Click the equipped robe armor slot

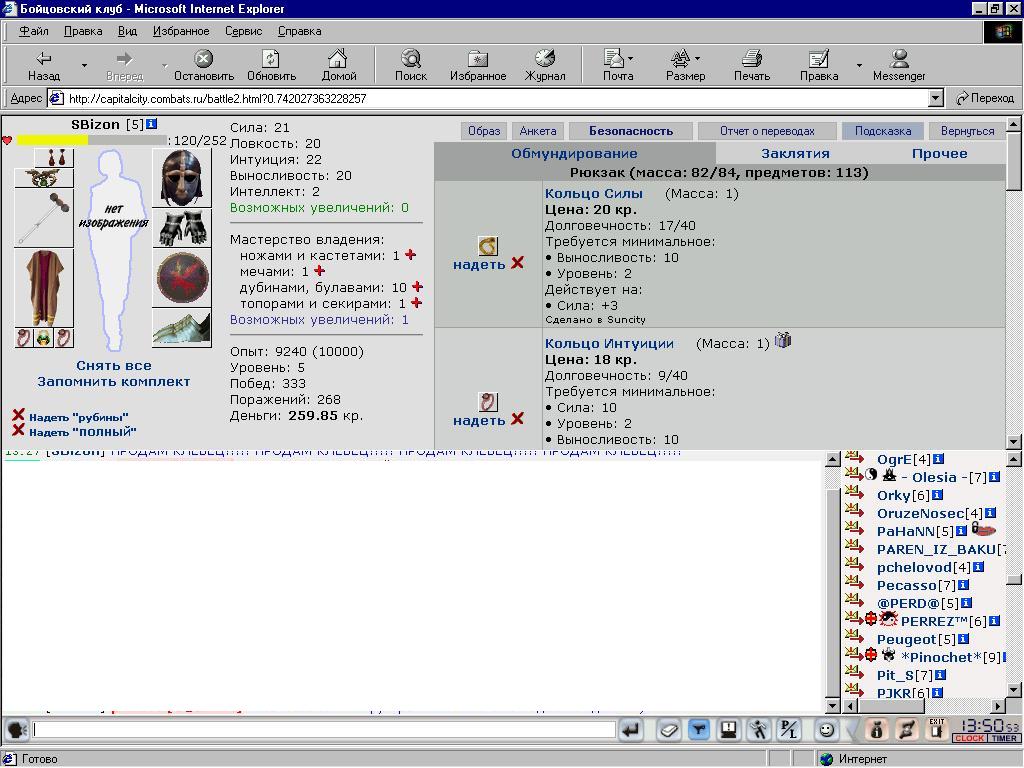[x=44, y=287]
